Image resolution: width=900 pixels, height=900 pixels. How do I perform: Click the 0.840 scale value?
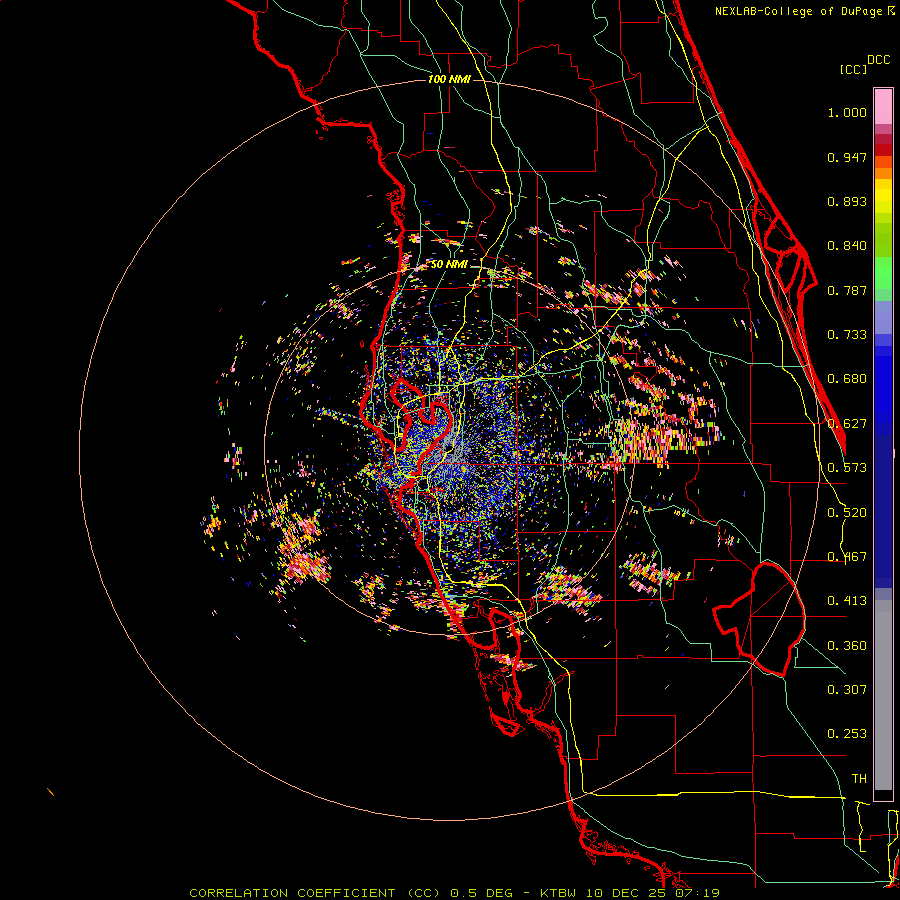pyautogui.click(x=847, y=246)
